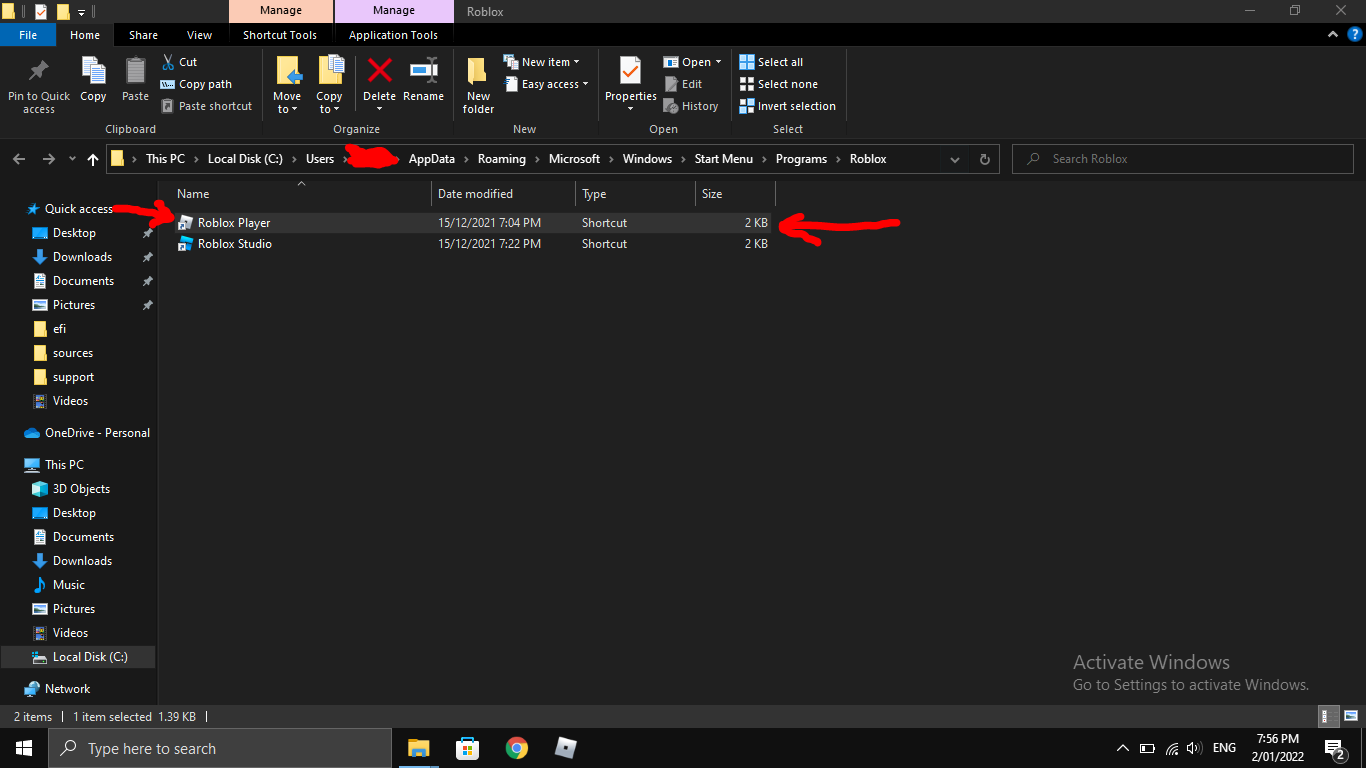This screenshot has width=1366, height=768.
Task: Open Microsoft Store from the taskbar
Action: pos(467,748)
